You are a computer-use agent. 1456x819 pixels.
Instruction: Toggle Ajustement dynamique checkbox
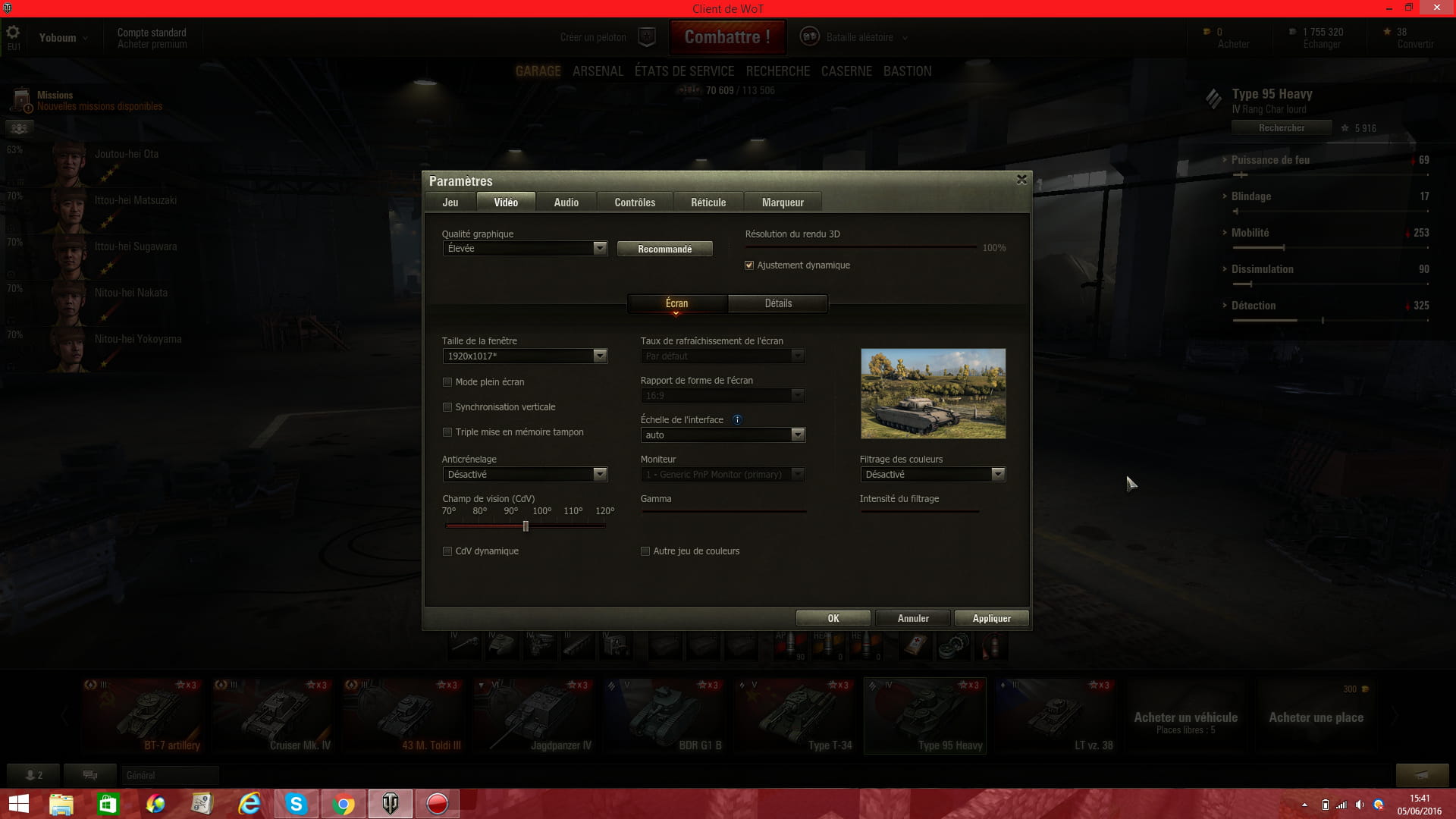[x=749, y=265]
